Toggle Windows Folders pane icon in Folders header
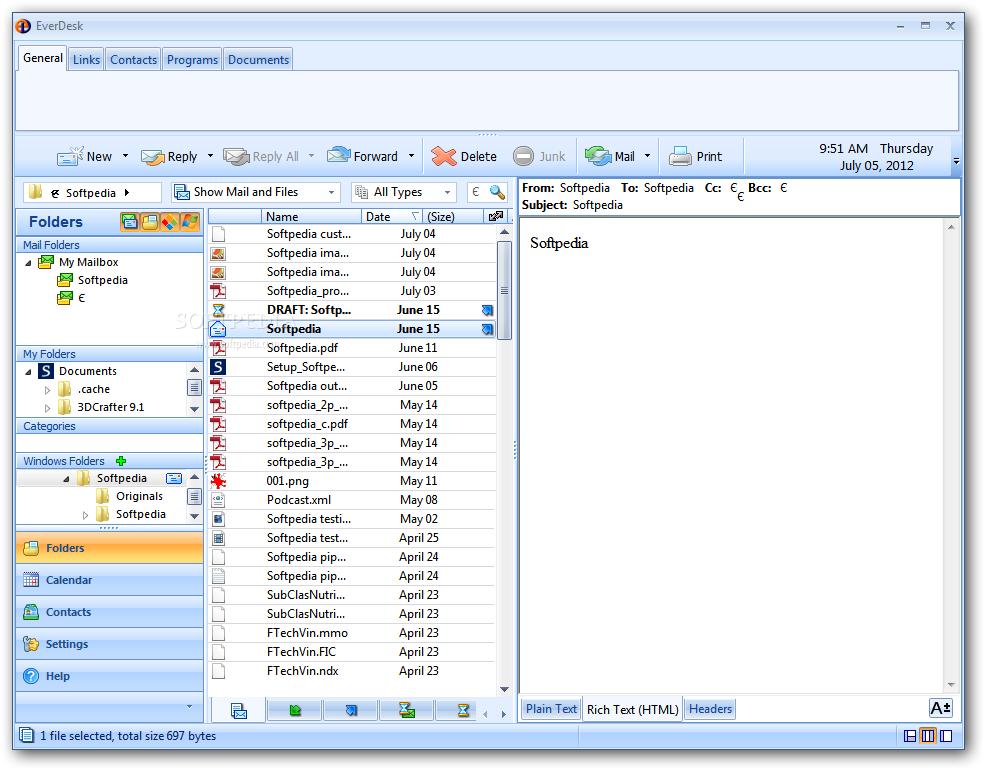 coord(190,222)
